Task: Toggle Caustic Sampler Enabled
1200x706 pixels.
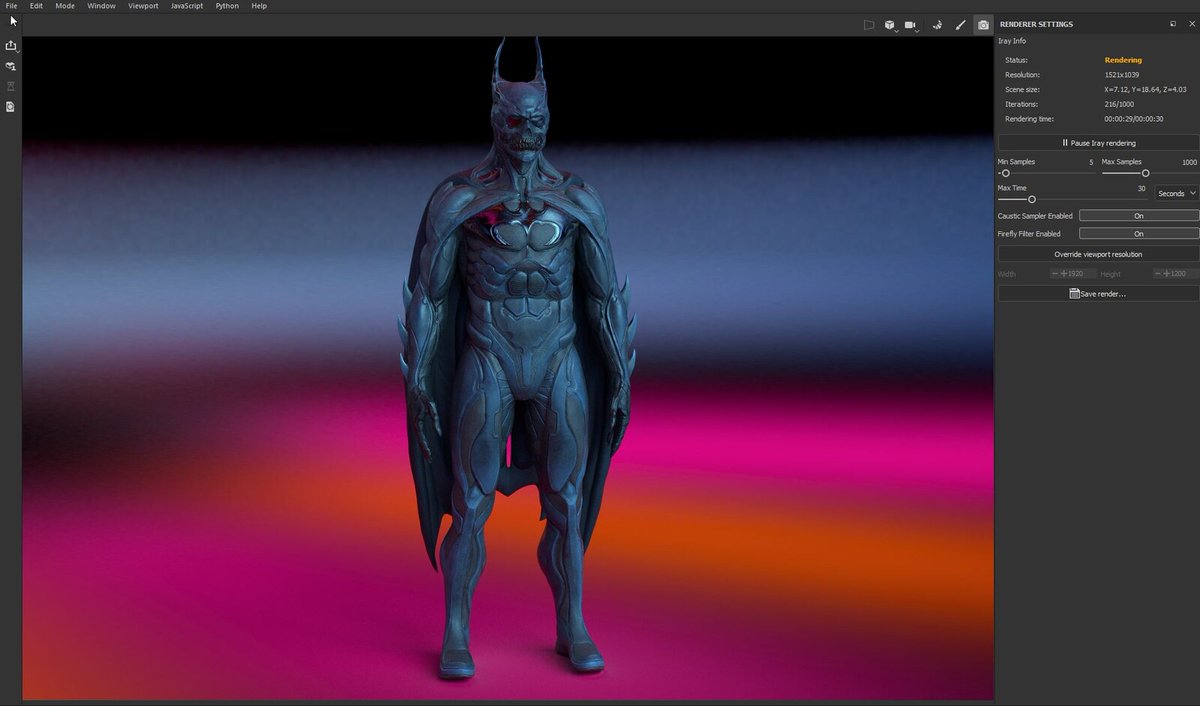Action: click(1139, 216)
